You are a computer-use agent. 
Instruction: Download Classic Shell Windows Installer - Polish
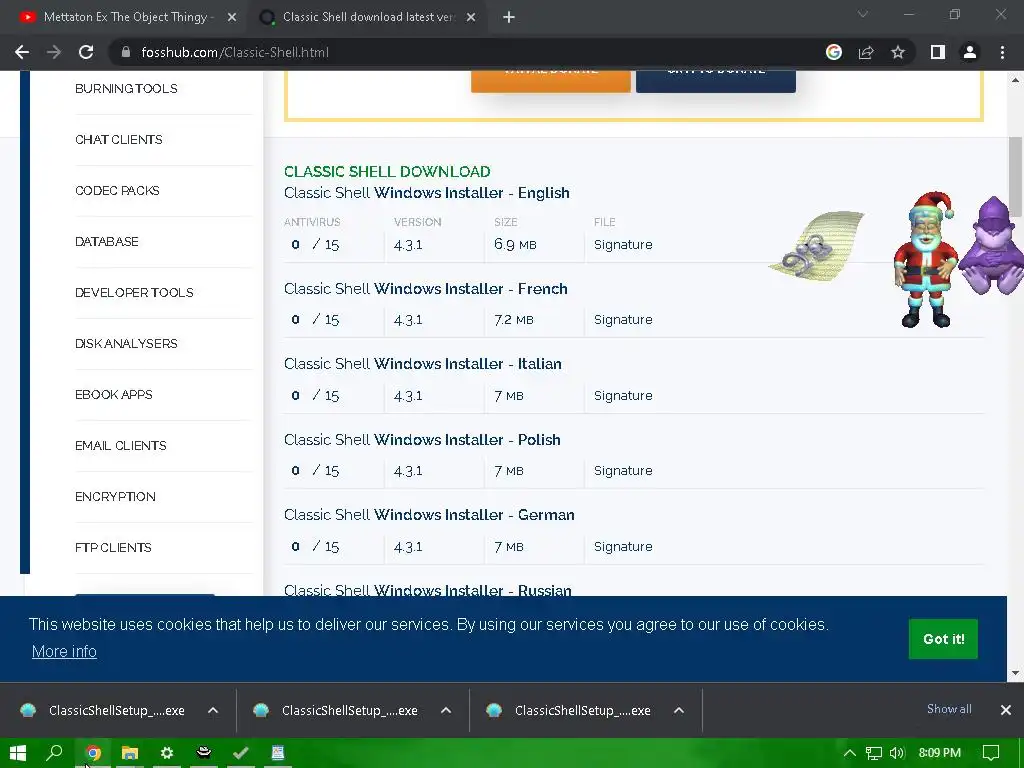(422, 440)
